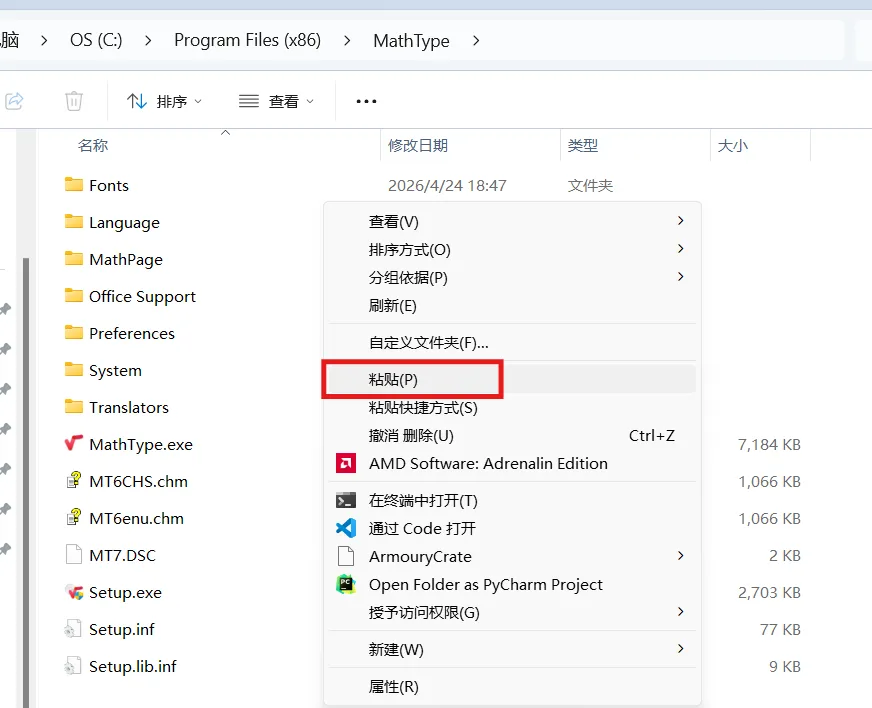Viewport: 872px width, 708px height.
Task: Click the AMD Software Adrenalin Edition icon
Action: (x=346, y=463)
